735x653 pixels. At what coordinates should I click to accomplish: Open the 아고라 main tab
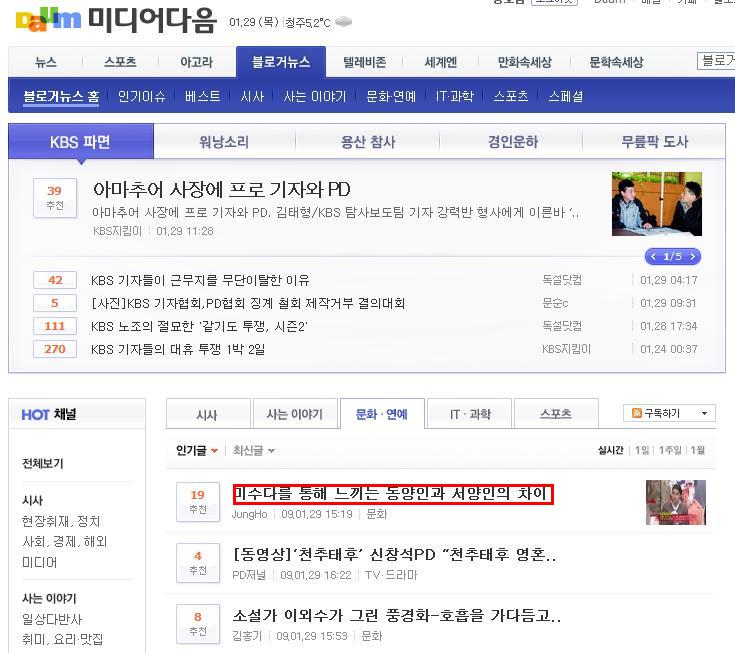[196, 62]
